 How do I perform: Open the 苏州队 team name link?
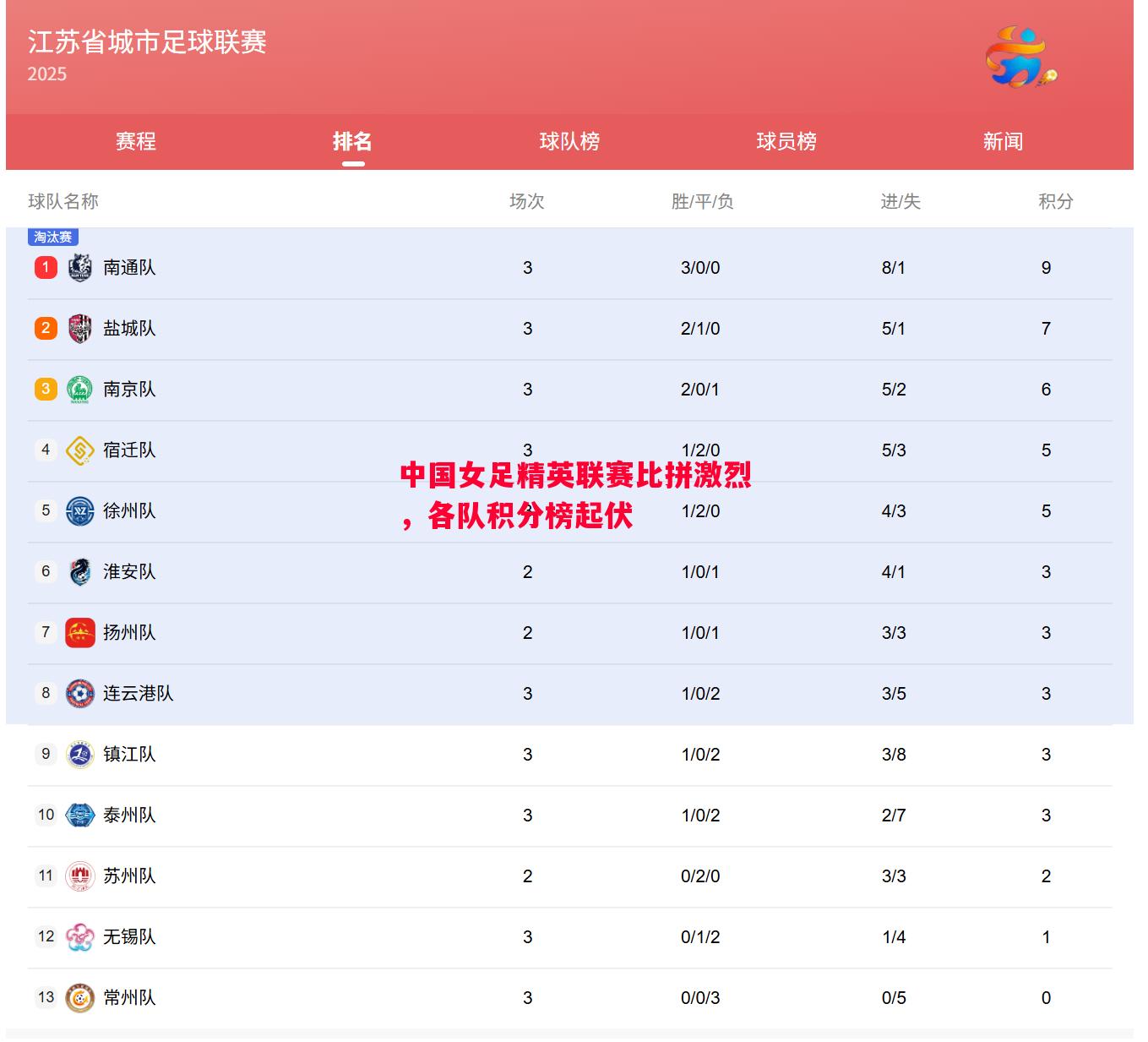click(129, 876)
